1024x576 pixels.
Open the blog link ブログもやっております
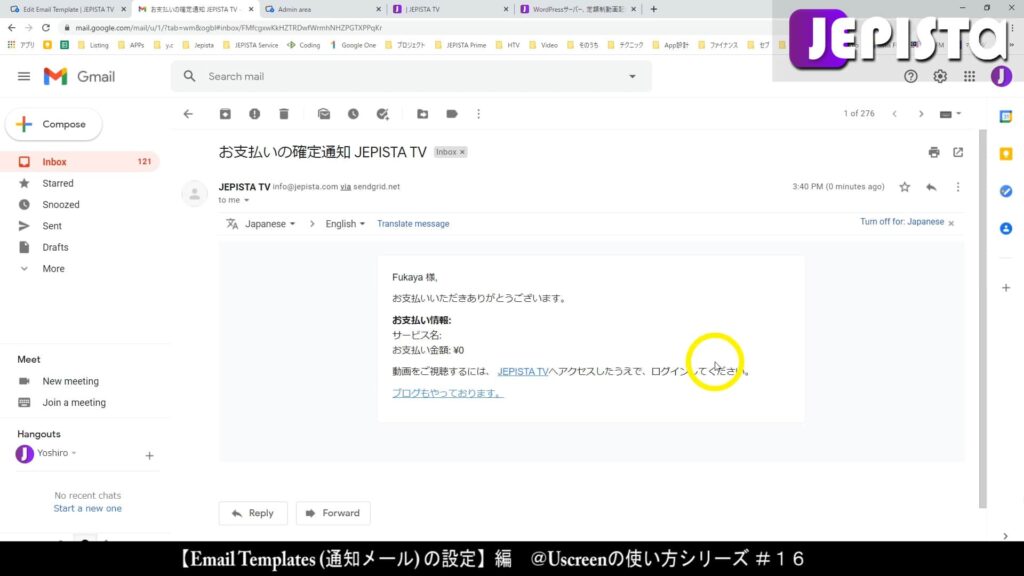[447, 393]
